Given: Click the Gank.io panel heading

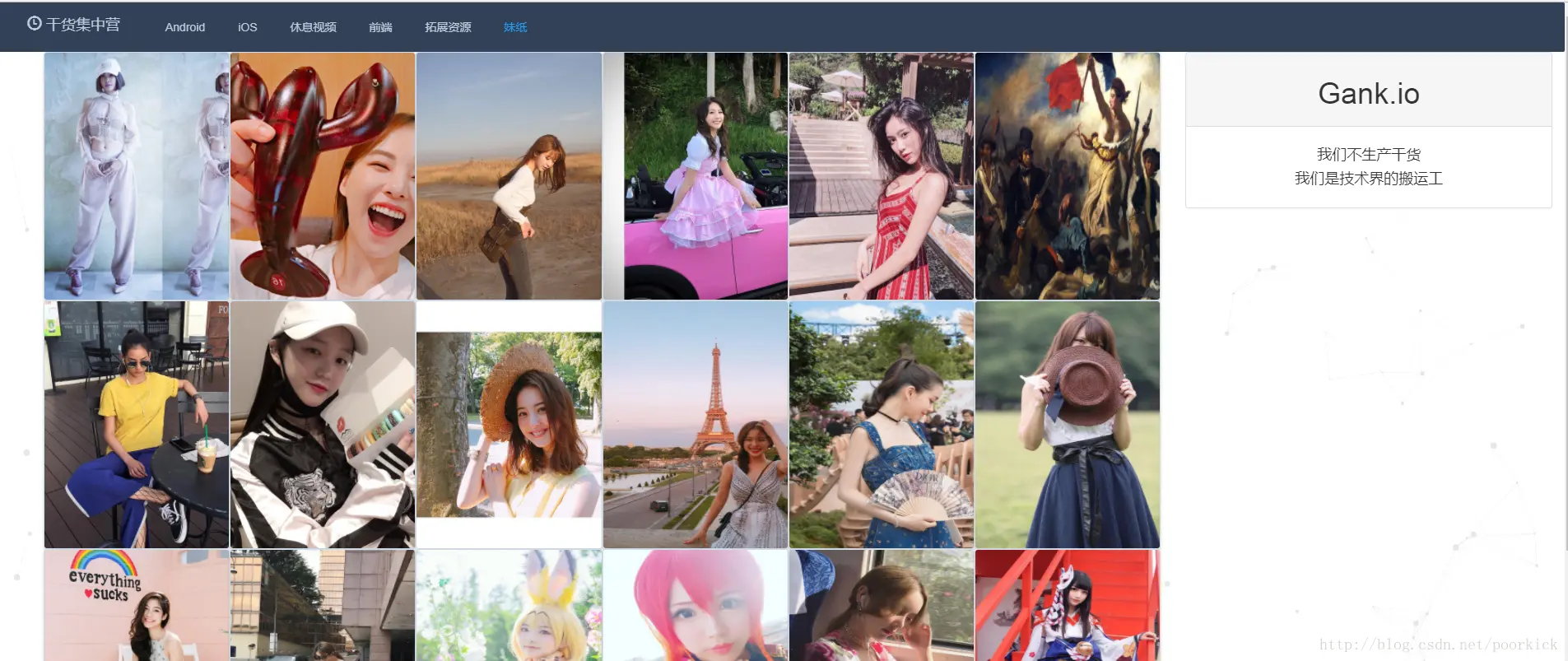Looking at the screenshot, I should point(1369,93).
